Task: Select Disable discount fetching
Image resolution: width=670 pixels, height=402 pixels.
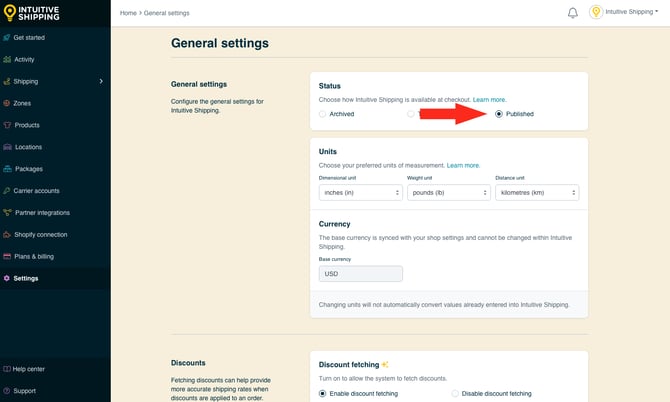Action: pyautogui.click(x=455, y=393)
